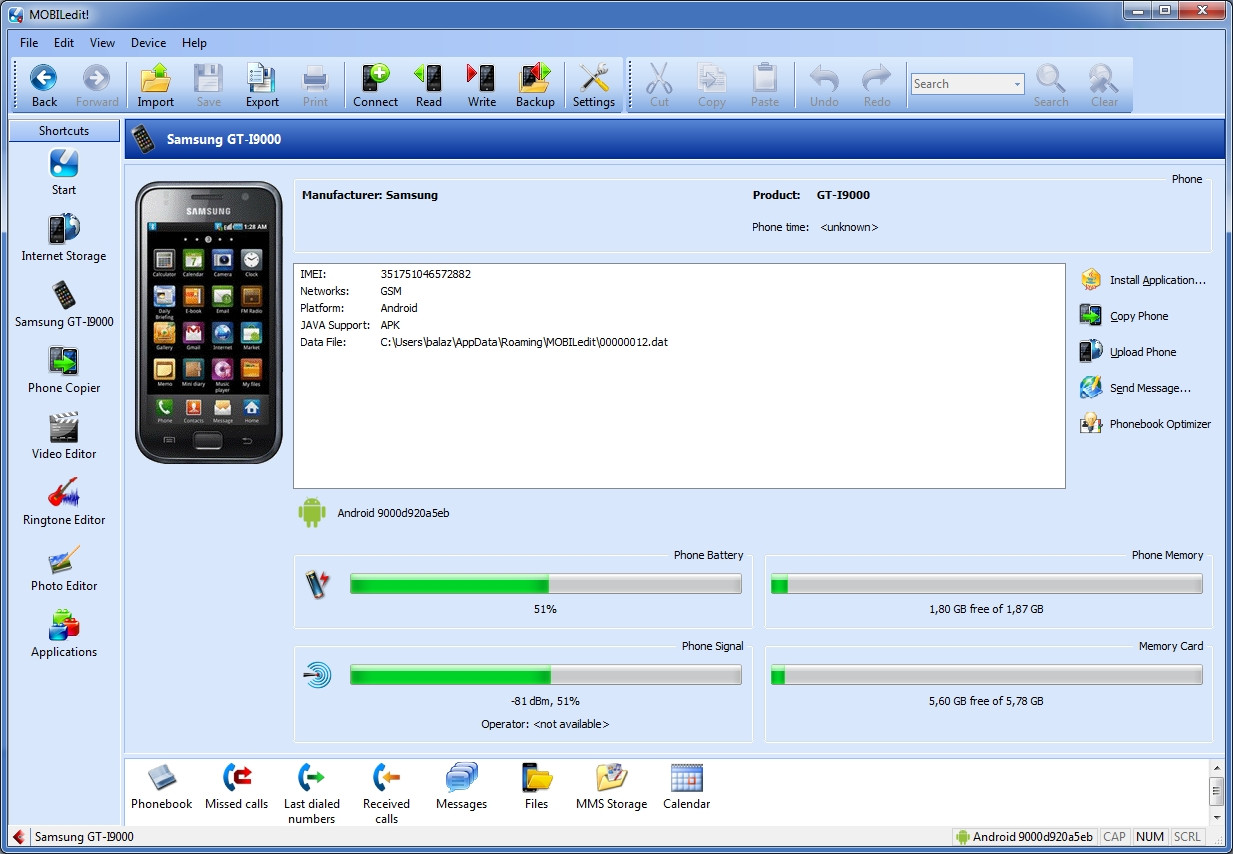Launch the Phone Copier
Viewport: 1233px width, 854px height.
64,370
